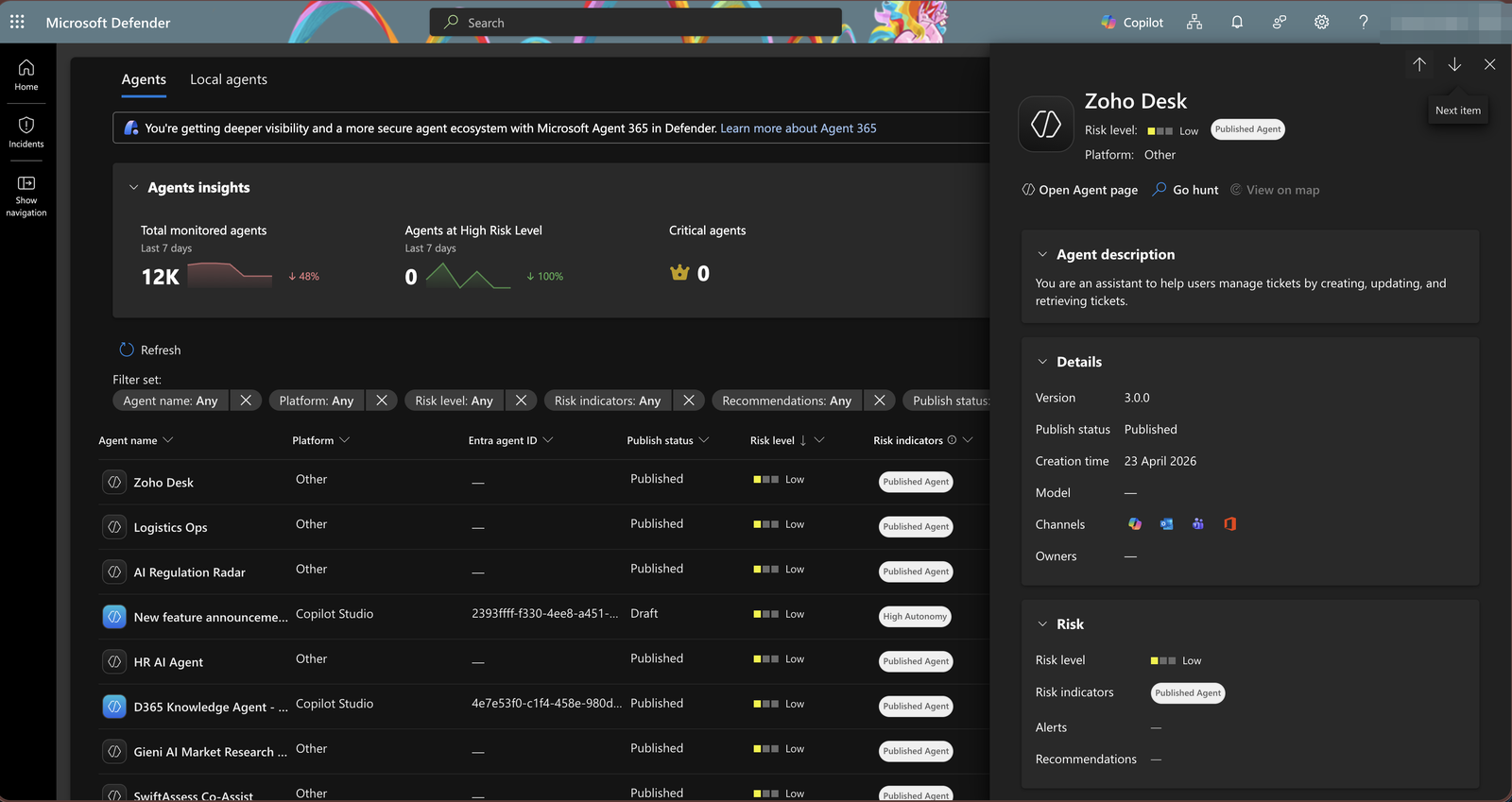Select the Logistics Ops agent row
1512x802 pixels.
[543, 527]
